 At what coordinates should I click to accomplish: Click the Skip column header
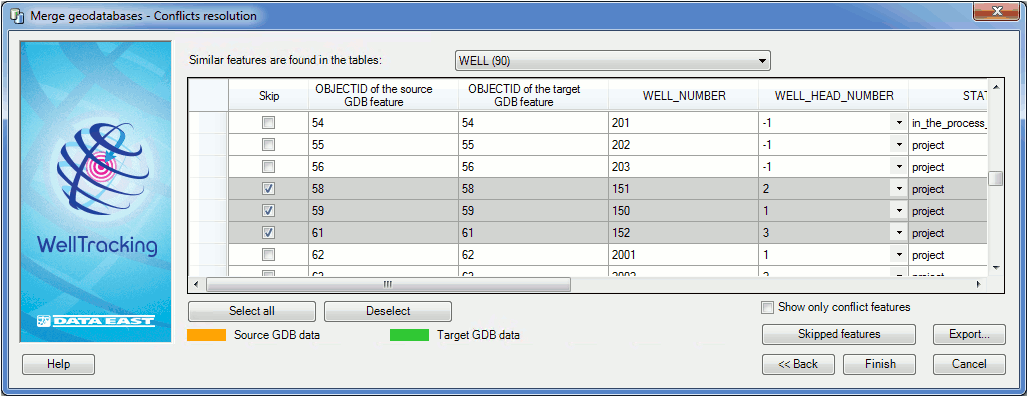[268, 96]
